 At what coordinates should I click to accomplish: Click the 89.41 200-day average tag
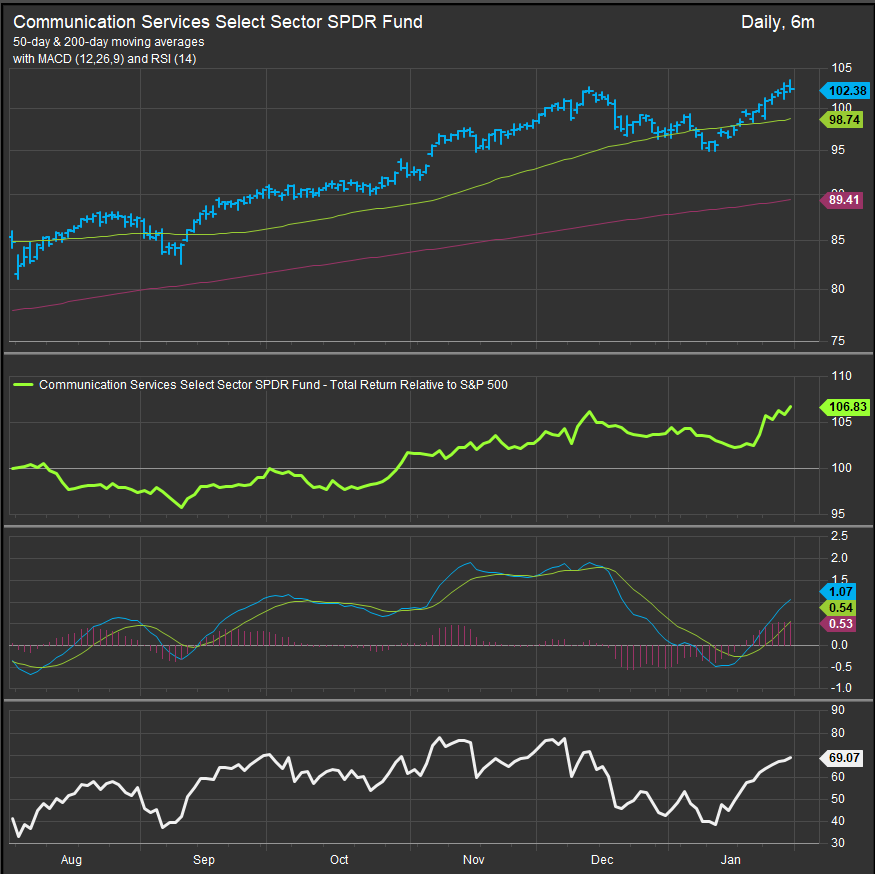[842, 200]
